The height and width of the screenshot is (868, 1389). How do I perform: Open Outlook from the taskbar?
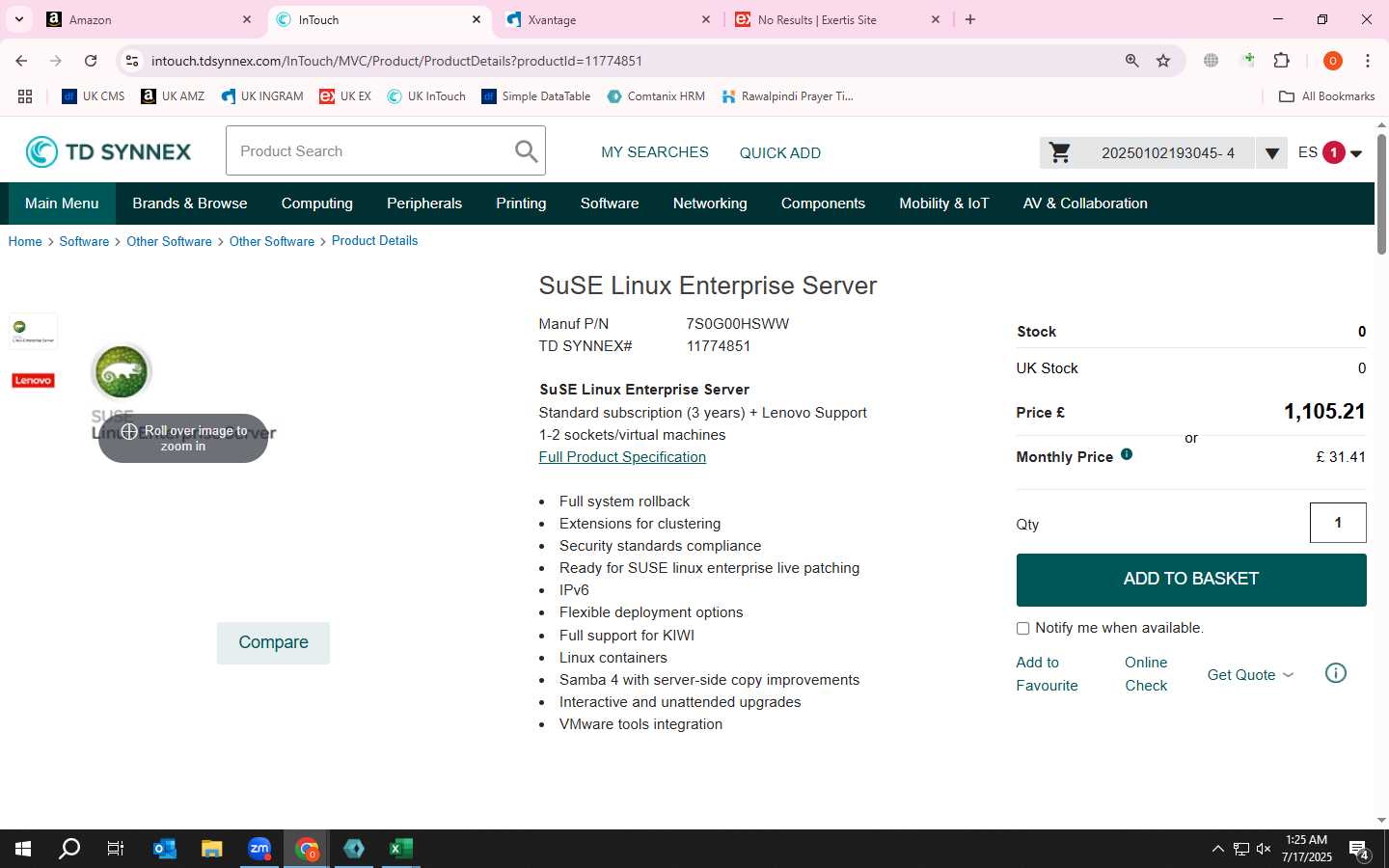(x=165, y=849)
